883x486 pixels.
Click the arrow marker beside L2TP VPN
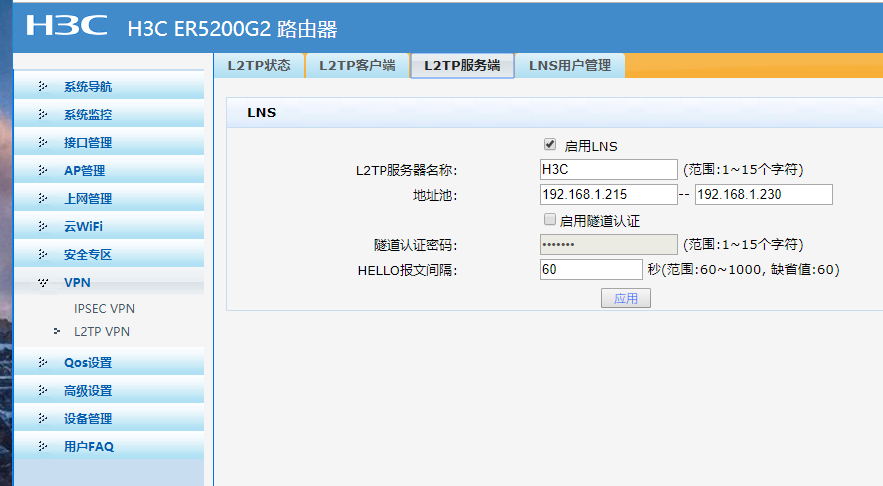[x=57, y=331]
